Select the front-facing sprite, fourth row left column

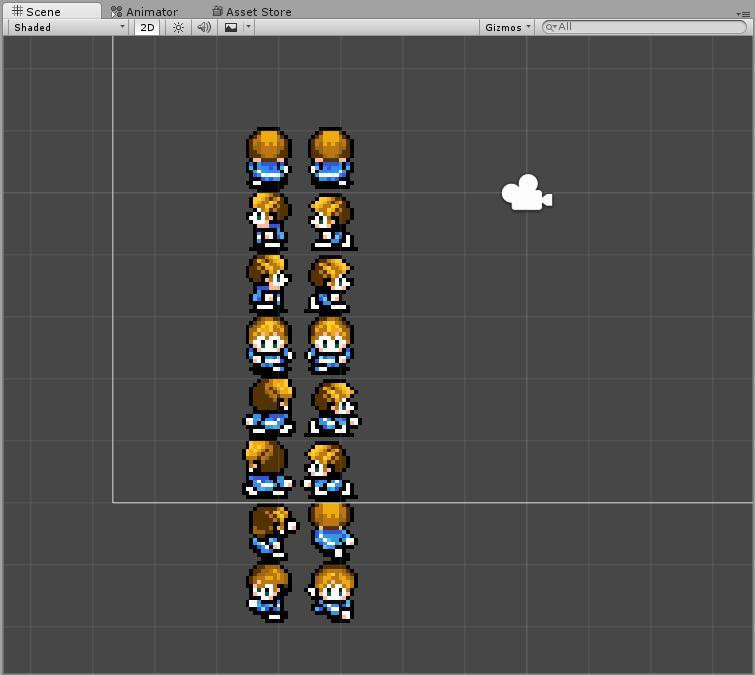tap(269, 346)
